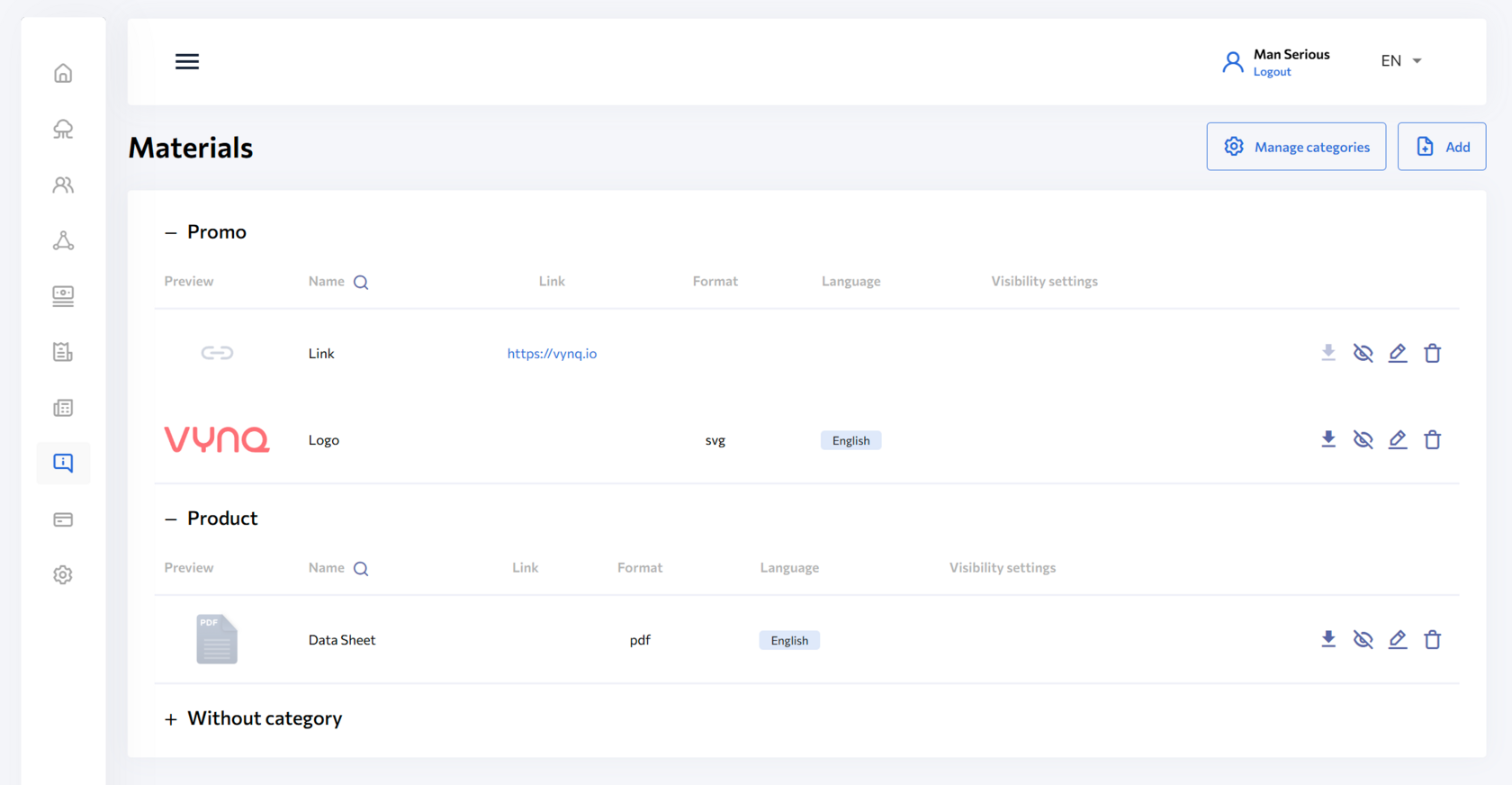Image resolution: width=1512 pixels, height=785 pixels.
Task: Toggle visibility of the Link material
Action: click(1363, 353)
